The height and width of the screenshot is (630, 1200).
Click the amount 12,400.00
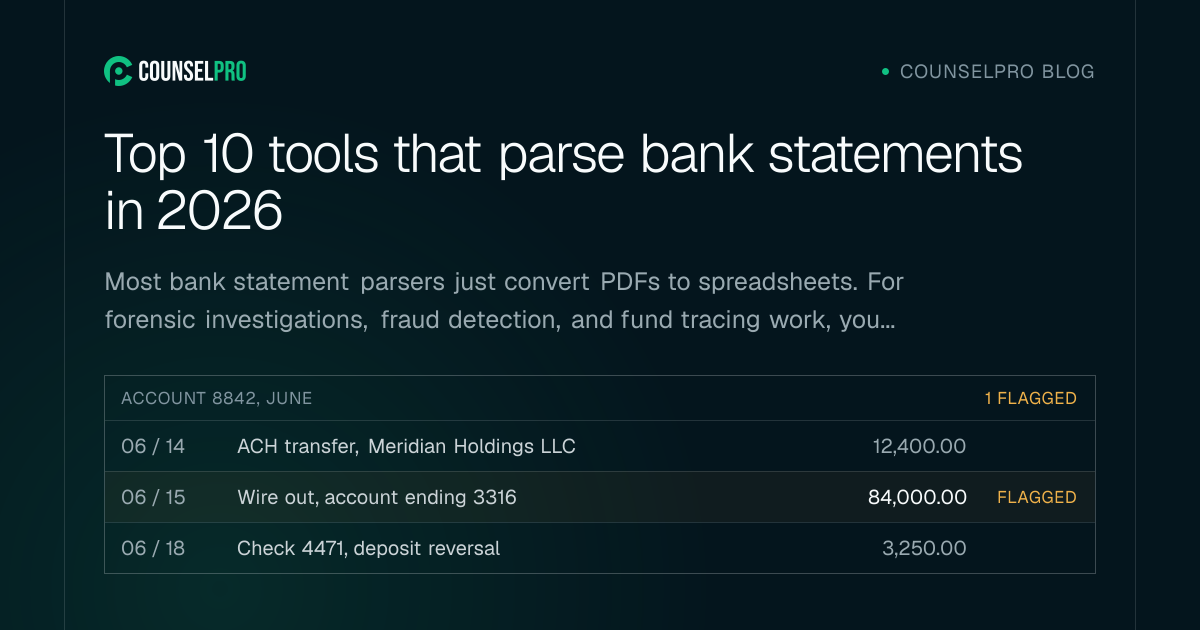pyautogui.click(x=920, y=446)
